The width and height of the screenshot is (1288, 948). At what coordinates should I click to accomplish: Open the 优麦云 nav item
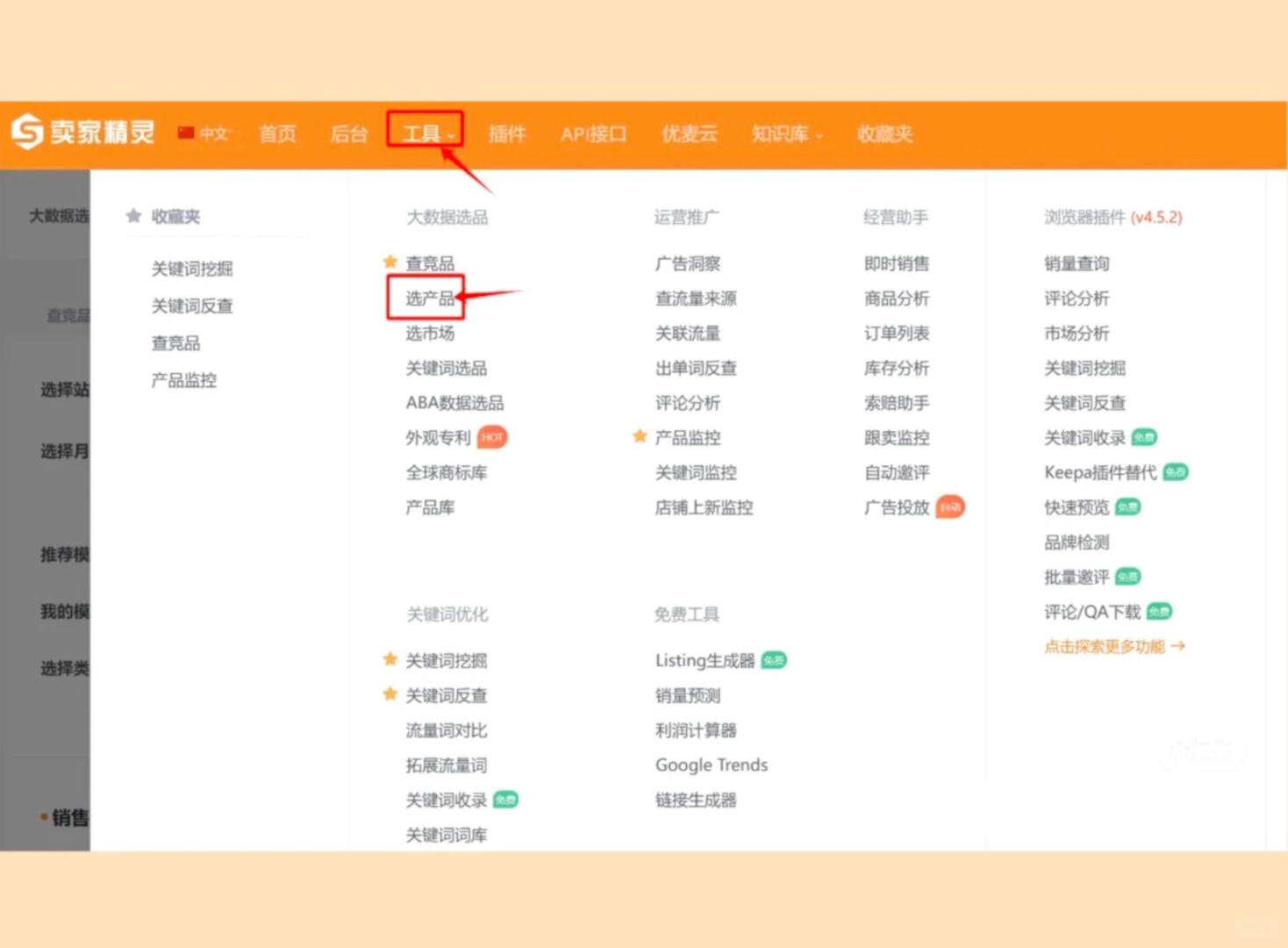tap(690, 133)
